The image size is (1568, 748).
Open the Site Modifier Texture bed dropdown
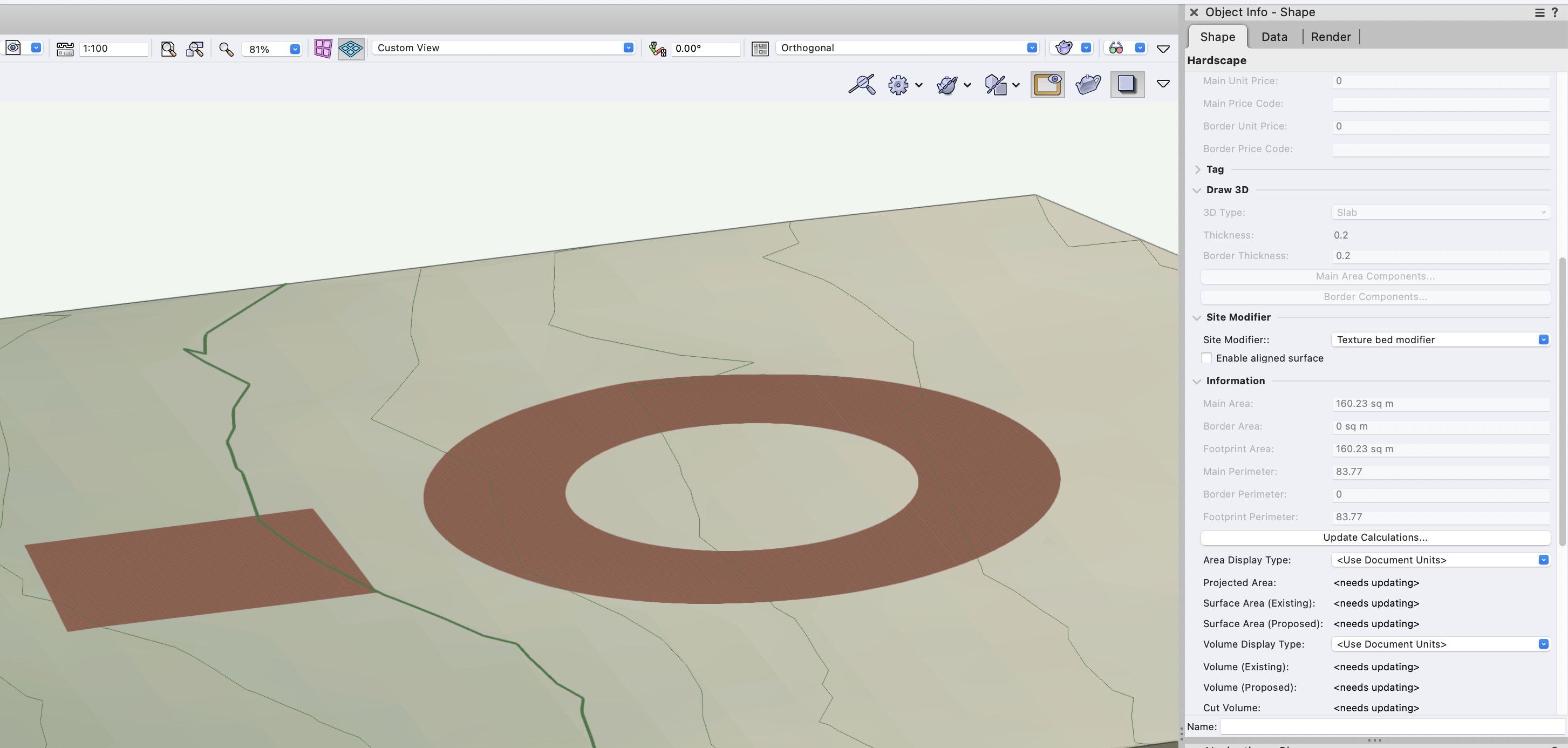point(1440,339)
